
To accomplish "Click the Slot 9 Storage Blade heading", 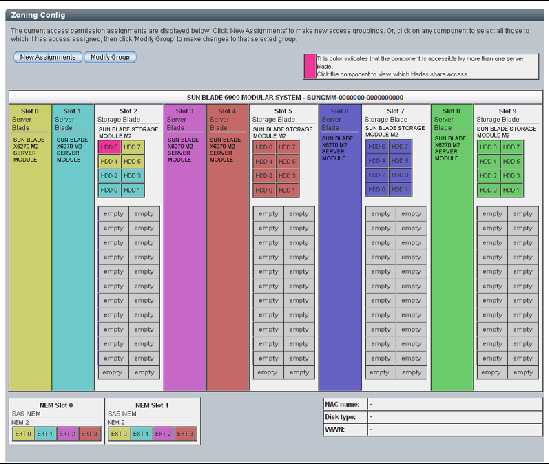I will pyautogui.click(x=498, y=119).
